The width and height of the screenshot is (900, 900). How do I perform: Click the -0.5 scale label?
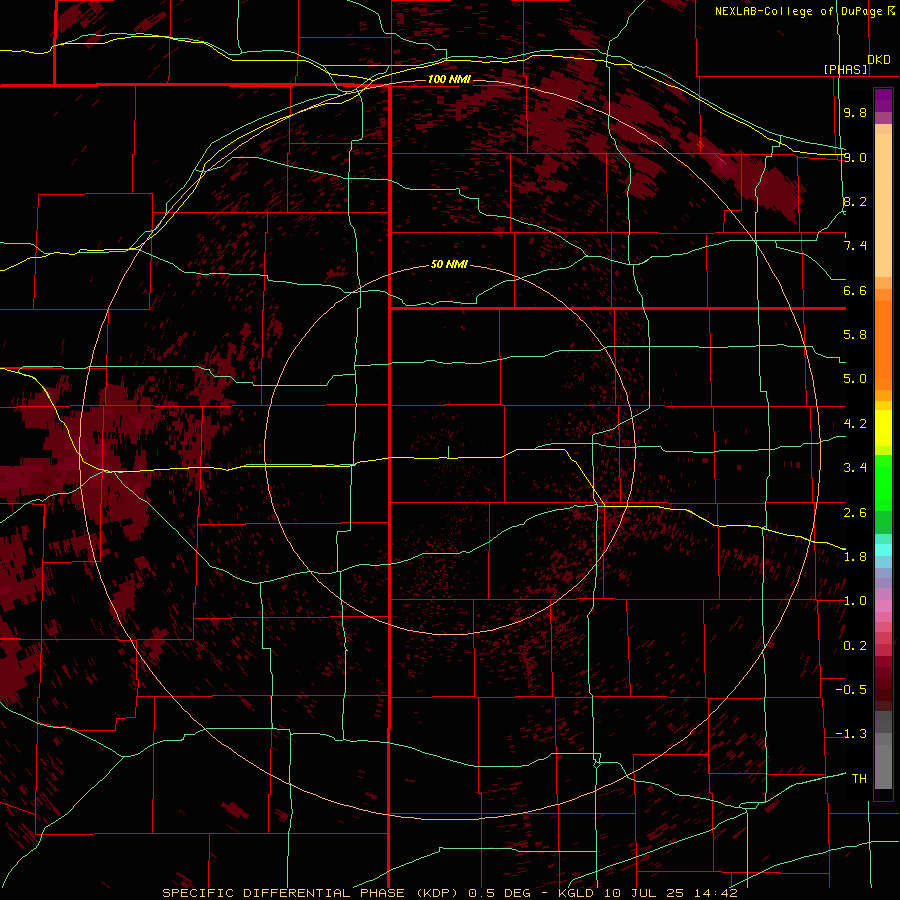(x=851, y=690)
